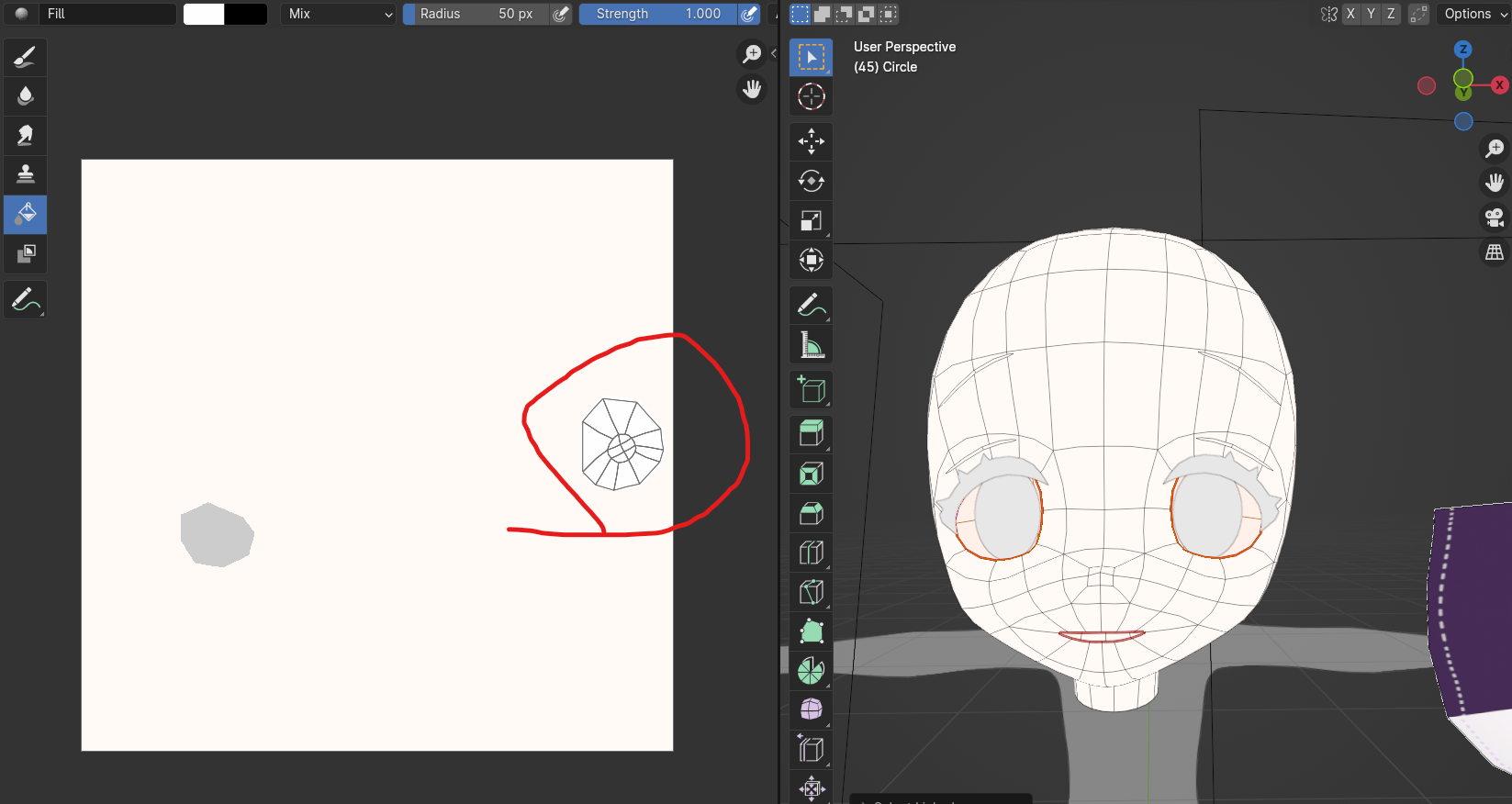Open the Mix blend mode dropdown
The image size is (1512, 804).
[338, 14]
